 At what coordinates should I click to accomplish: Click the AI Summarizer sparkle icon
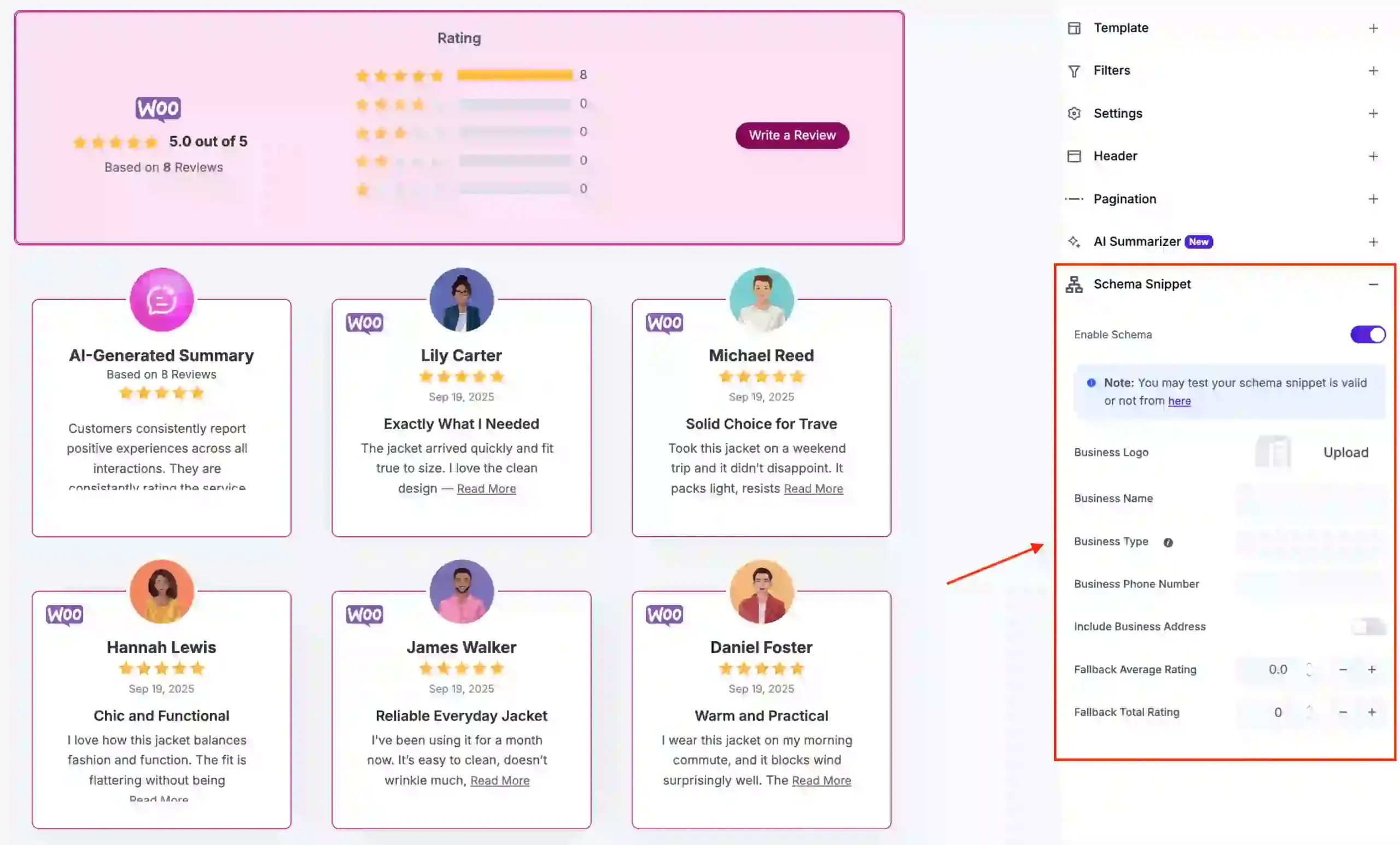tap(1075, 242)
